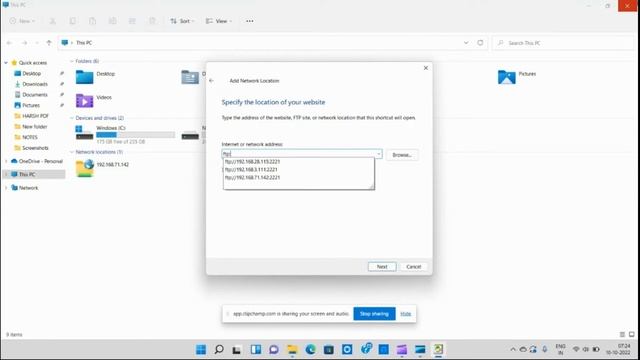Click the Delete toolbar icon
The image size is (640, 360).
tap(152, 21)
